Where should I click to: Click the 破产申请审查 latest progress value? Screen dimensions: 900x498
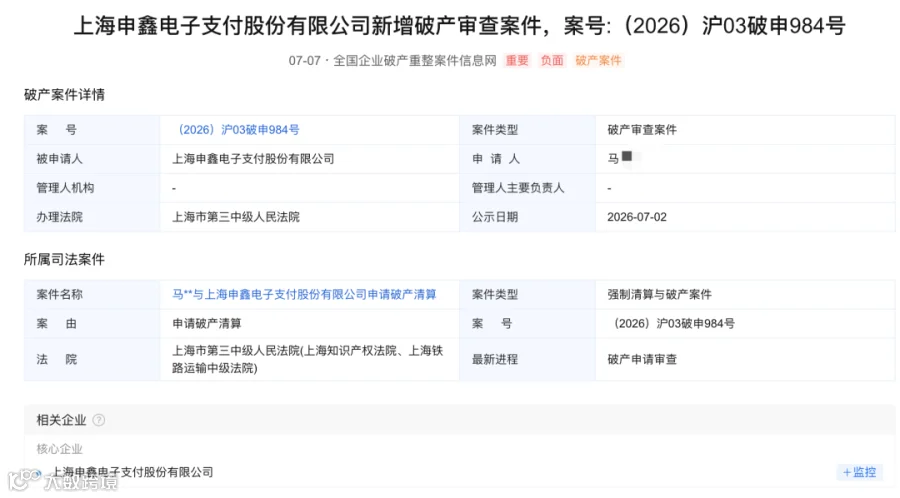[x=642, y=359]
